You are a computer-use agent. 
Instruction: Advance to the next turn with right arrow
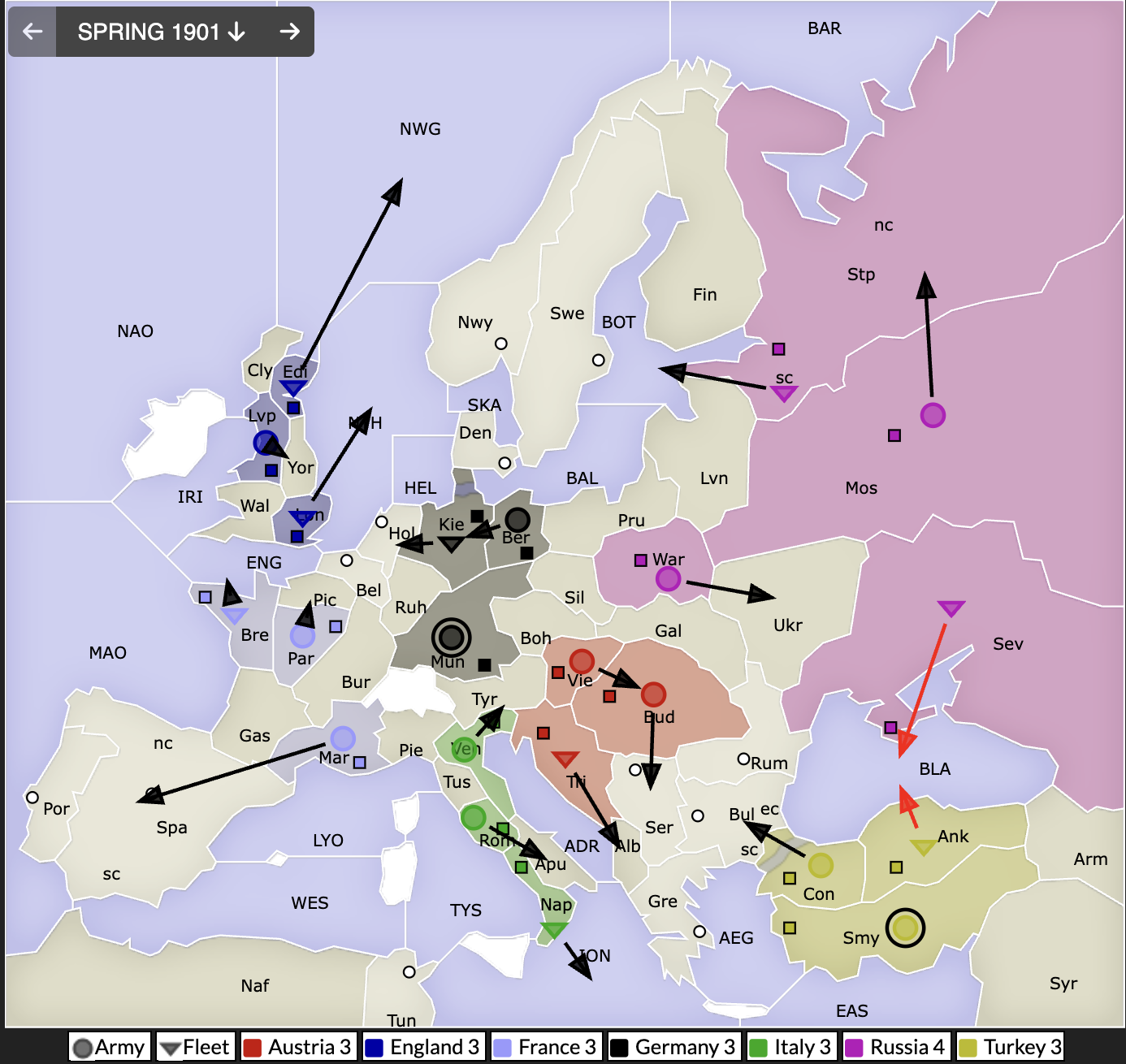[x=290, y=32]
